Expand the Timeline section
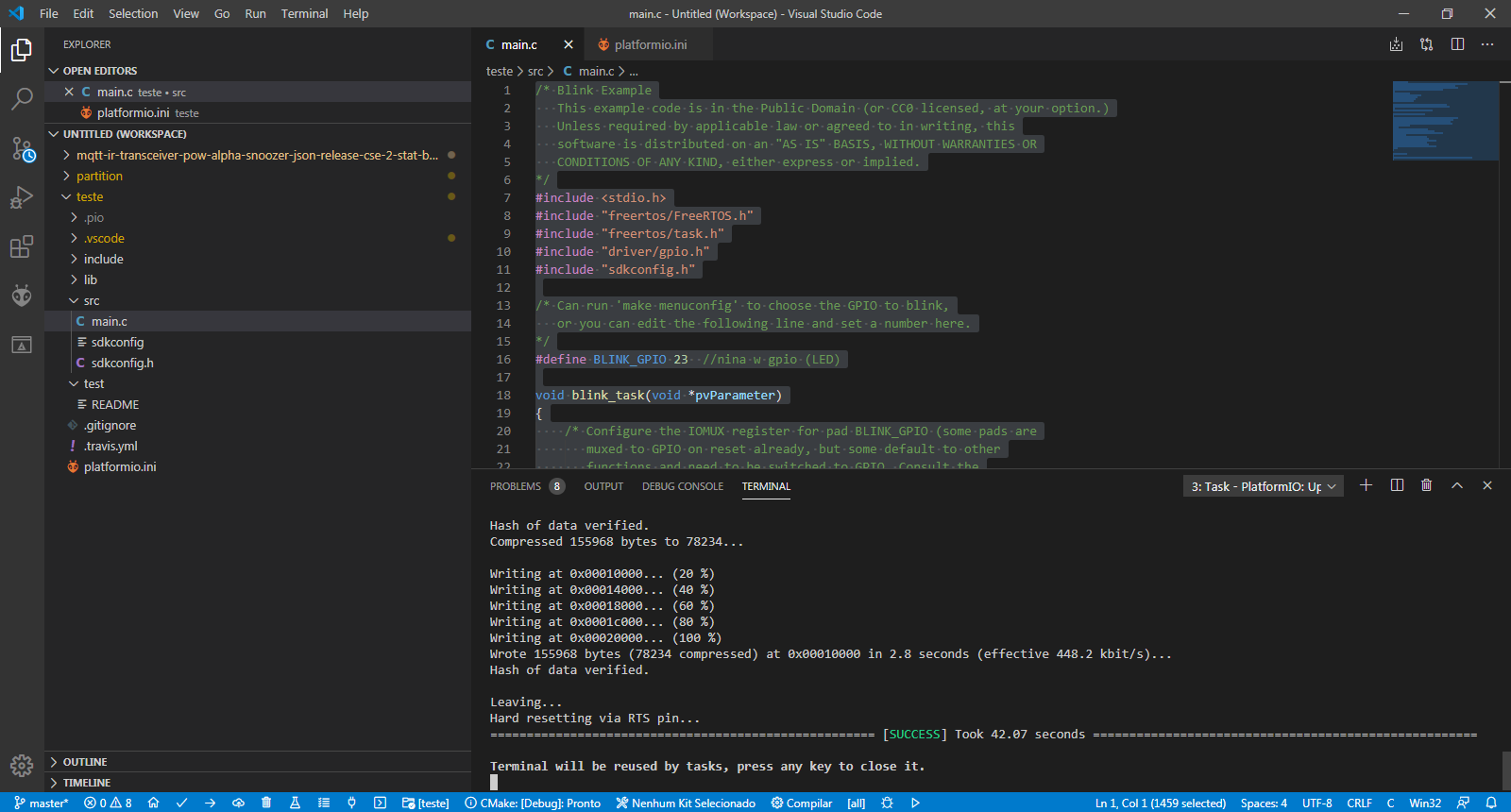 tap(258, 783)
